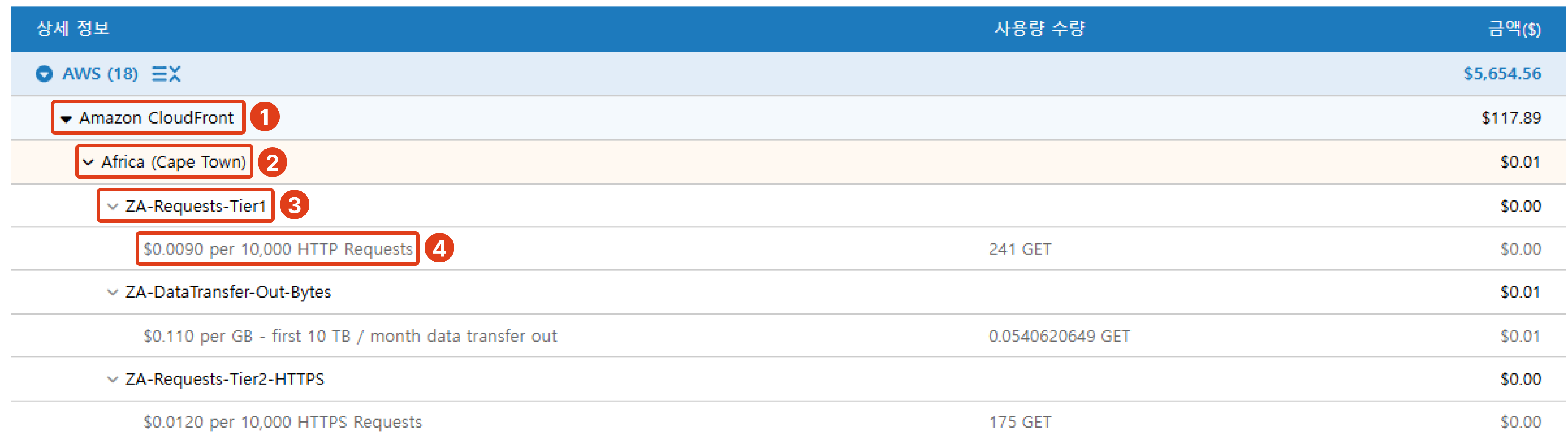Click the blue circle arrow icon before AWS
This screenshot has width=1568, height=442.
click(x=44, y=74)
